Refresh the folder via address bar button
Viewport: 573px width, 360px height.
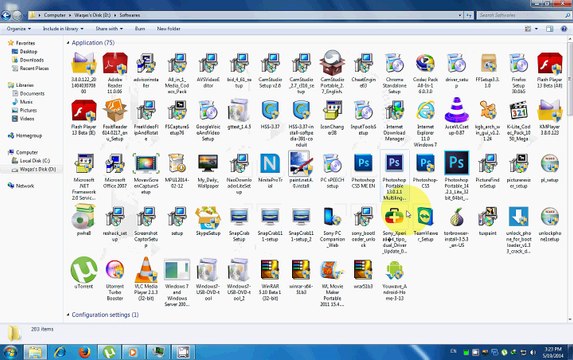[x=469, y=15]
